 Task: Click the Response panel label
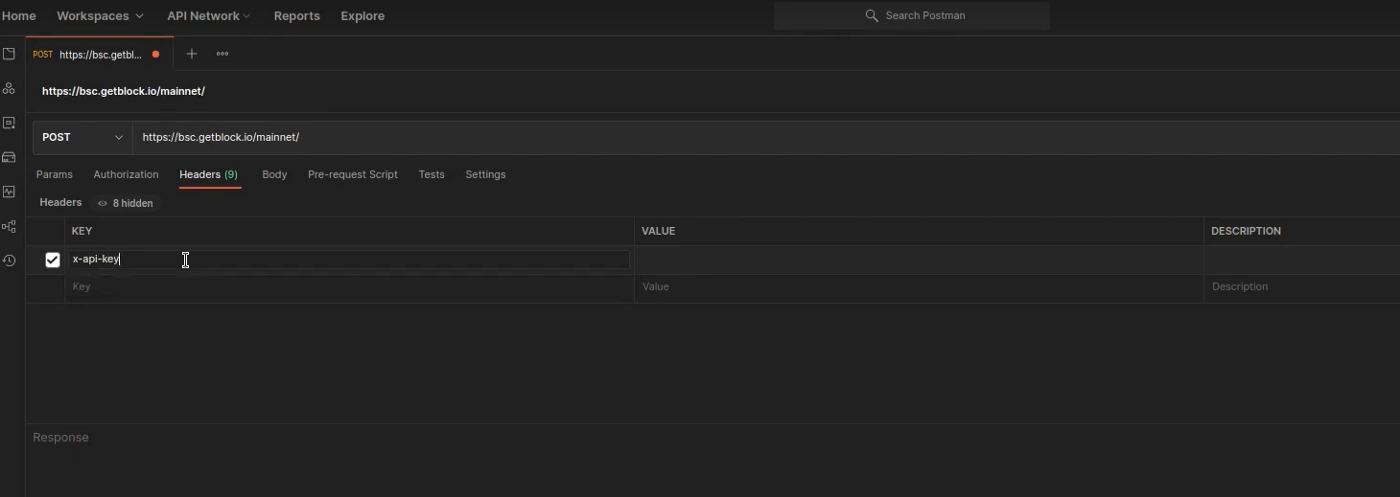click(60, 438)
